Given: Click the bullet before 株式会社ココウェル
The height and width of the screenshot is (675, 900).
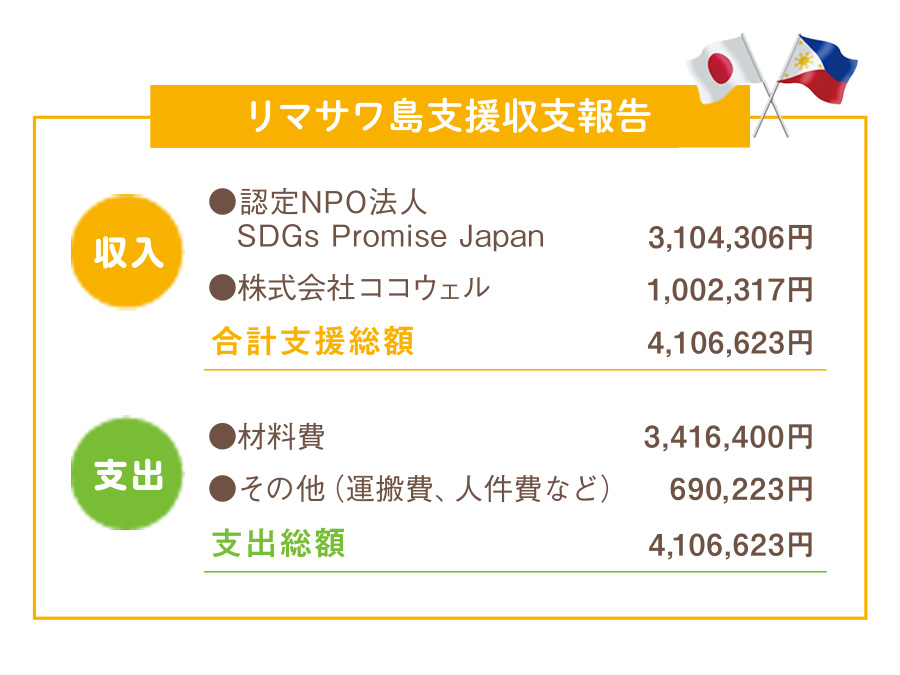Looking at the screenshot, I should click(x=222, y=288).
